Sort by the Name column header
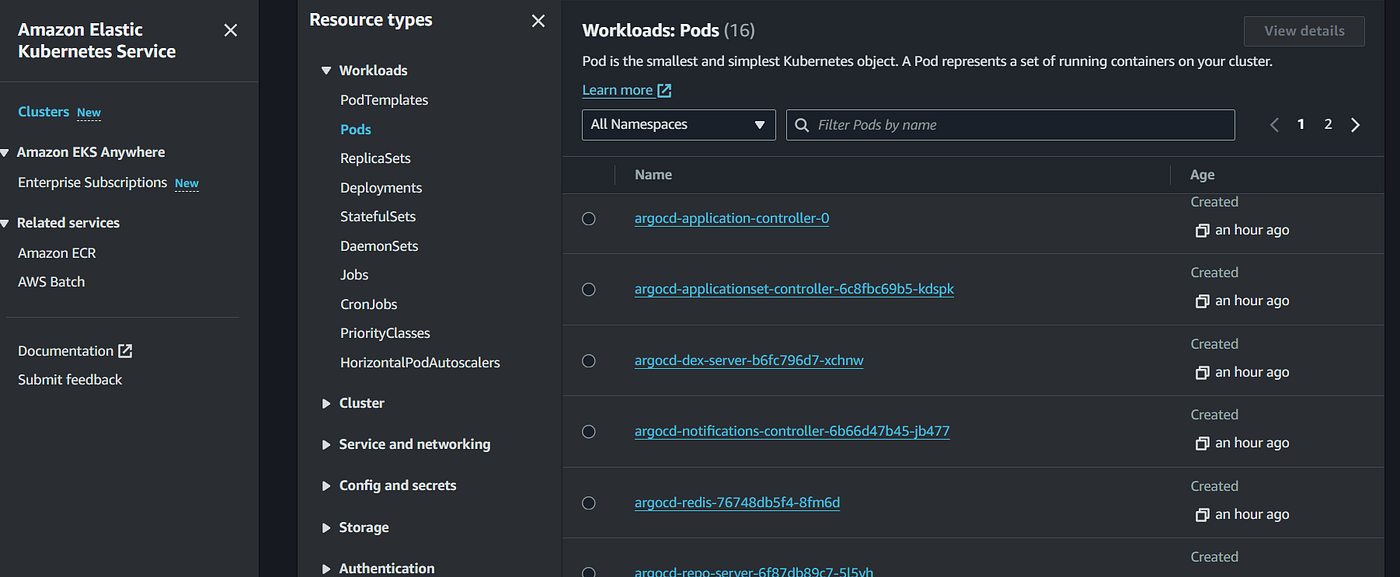The height and width of the screenshot is (577, 1400). pyautogui.click(x=653, y=175)
